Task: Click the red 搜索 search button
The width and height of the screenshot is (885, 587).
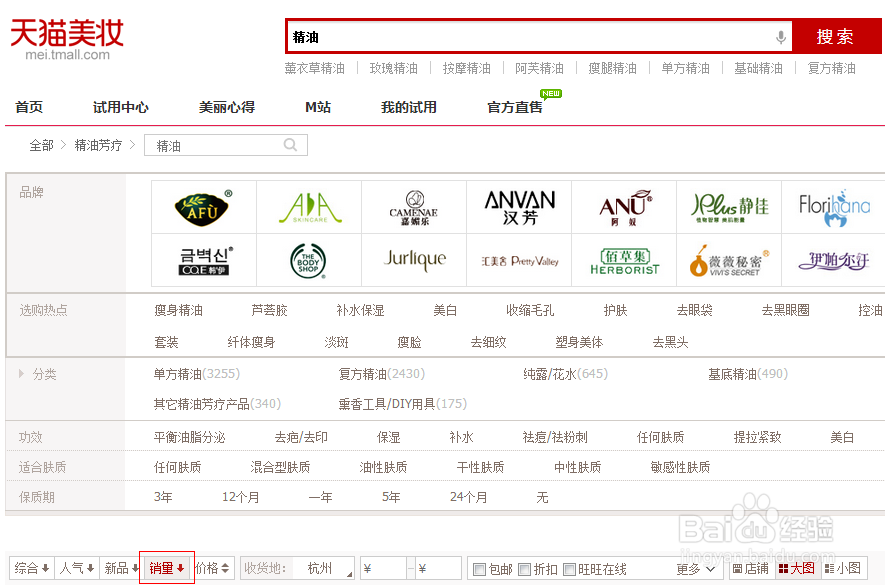Action: 836,37
